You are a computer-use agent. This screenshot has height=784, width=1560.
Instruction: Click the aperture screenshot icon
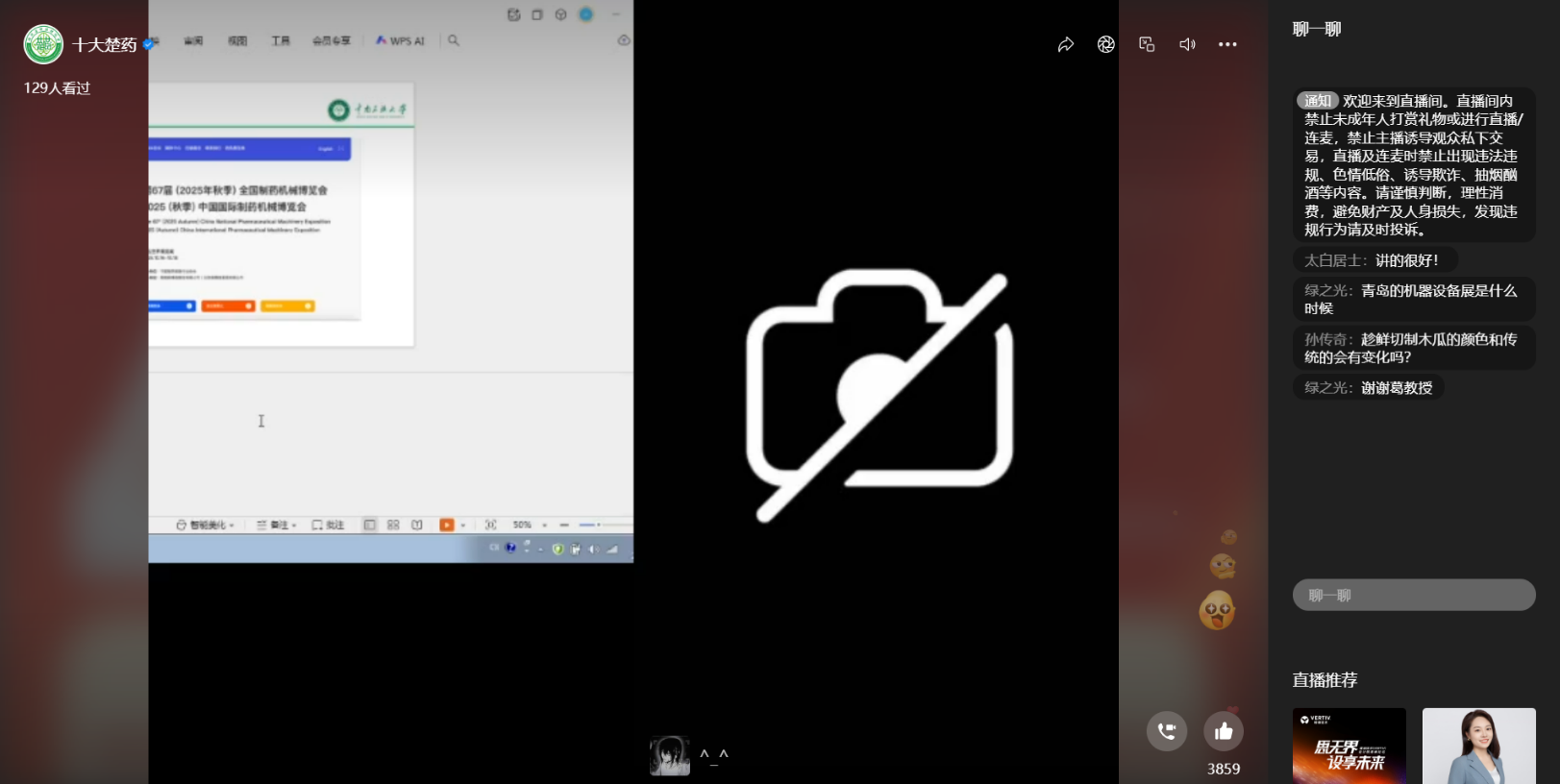point(1105,44)
